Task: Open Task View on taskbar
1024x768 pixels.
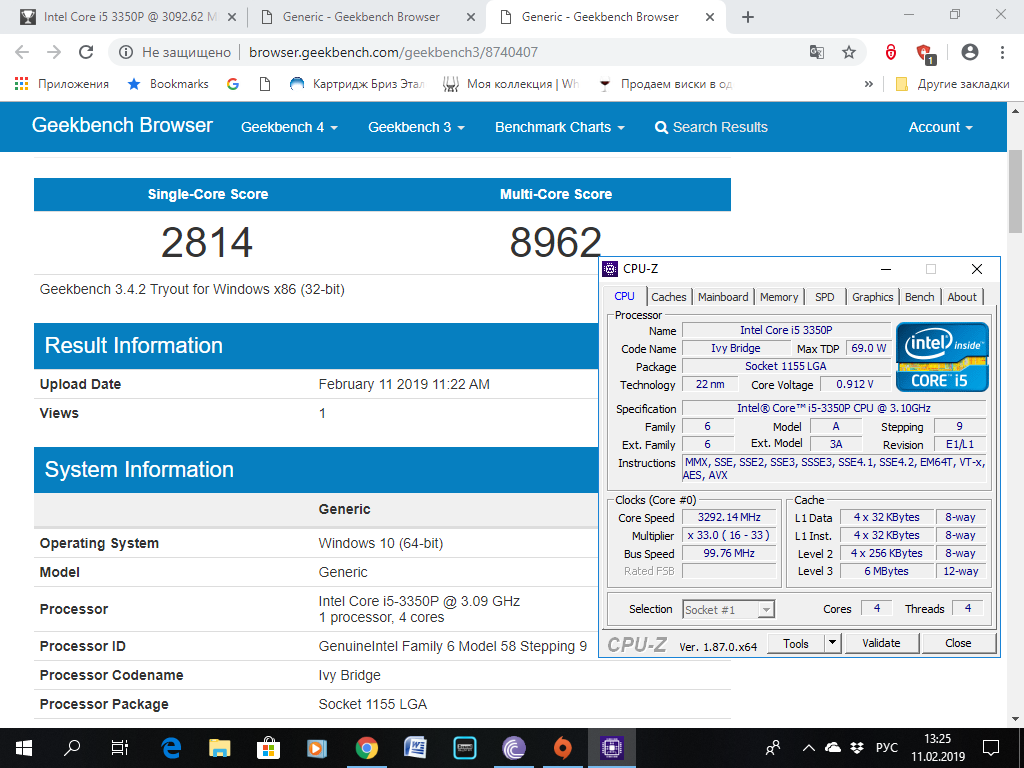Action: pyautogui.click(x=120, y=748)
